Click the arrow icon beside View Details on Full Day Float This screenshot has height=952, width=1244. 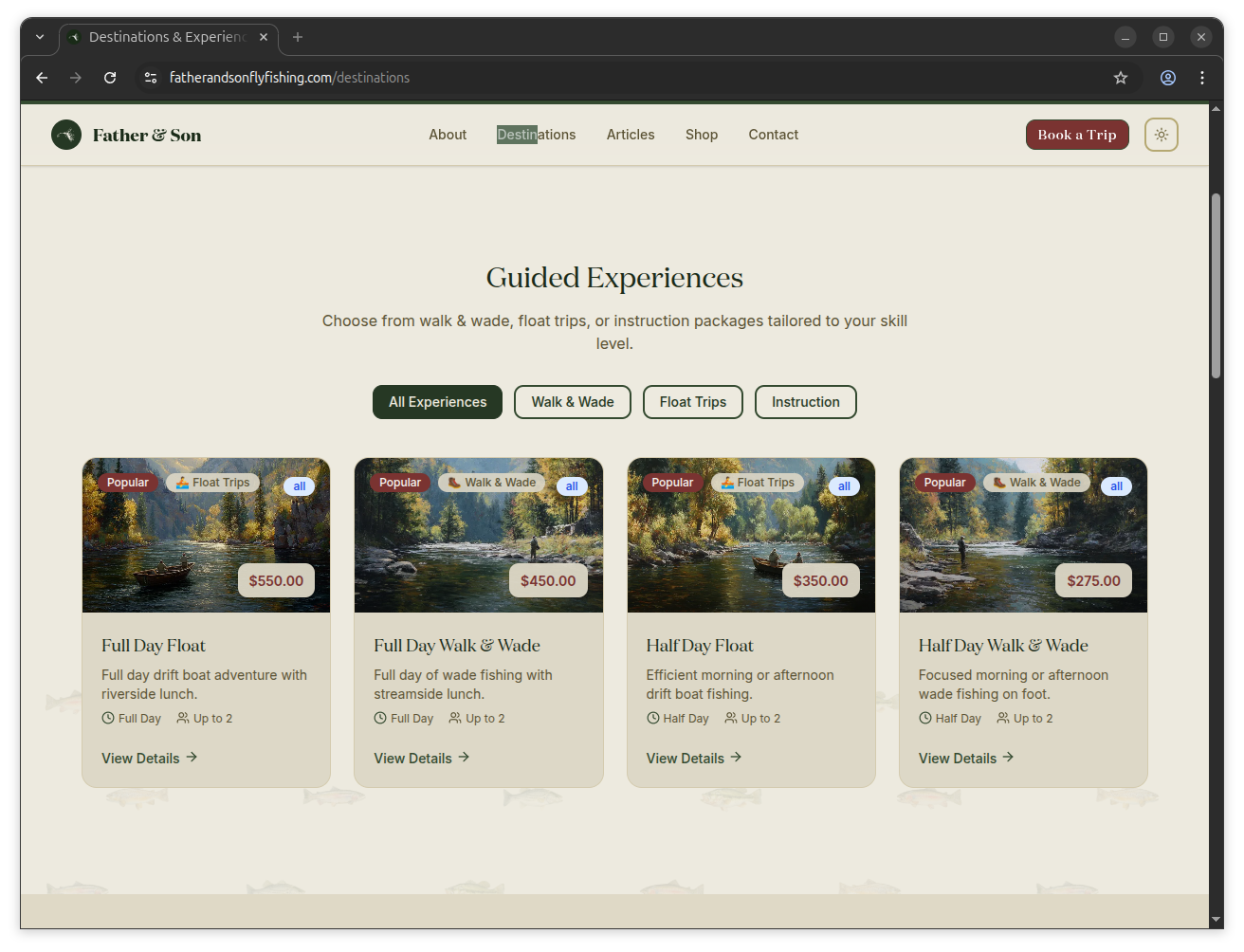(192, 758)
